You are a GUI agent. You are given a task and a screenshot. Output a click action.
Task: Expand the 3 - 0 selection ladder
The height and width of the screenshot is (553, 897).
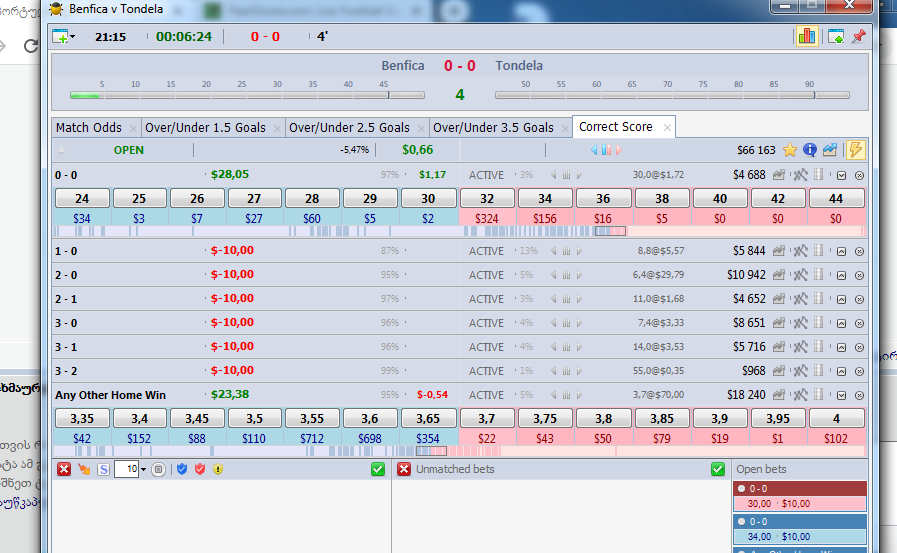[x=841, y=323]
